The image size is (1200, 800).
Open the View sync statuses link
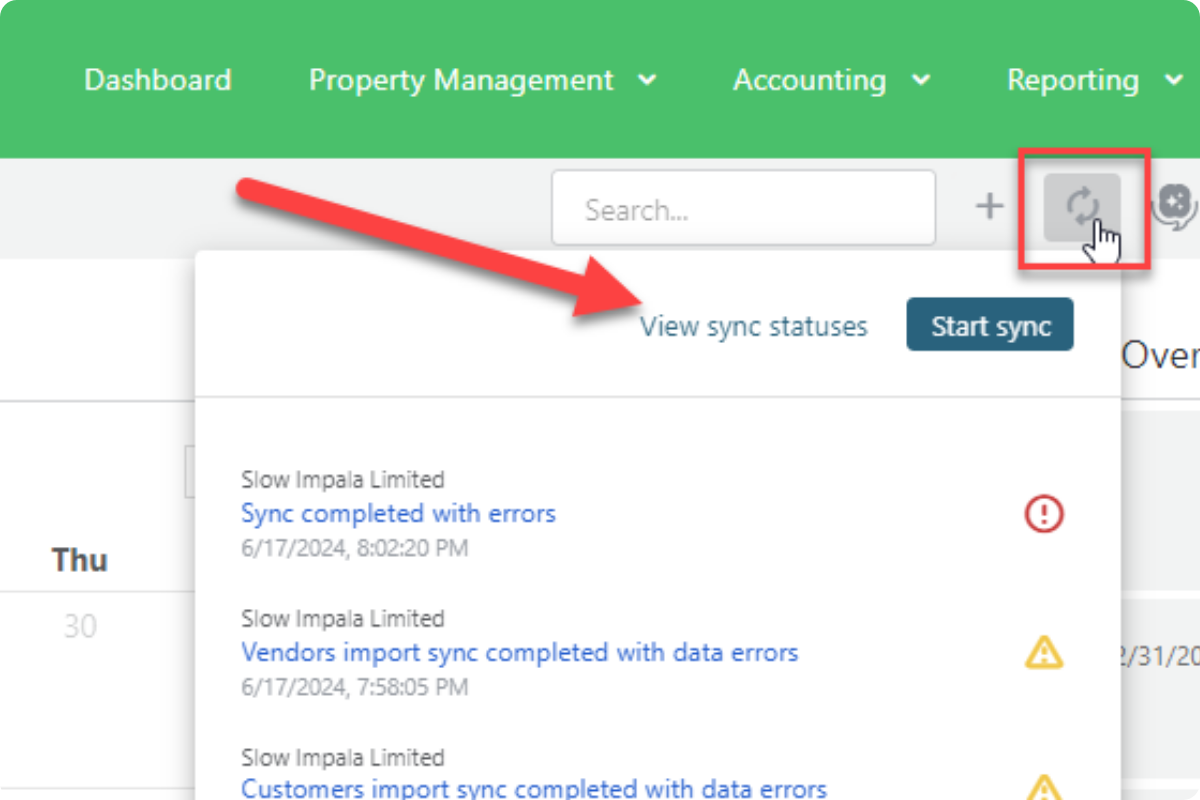click(753, 325)
